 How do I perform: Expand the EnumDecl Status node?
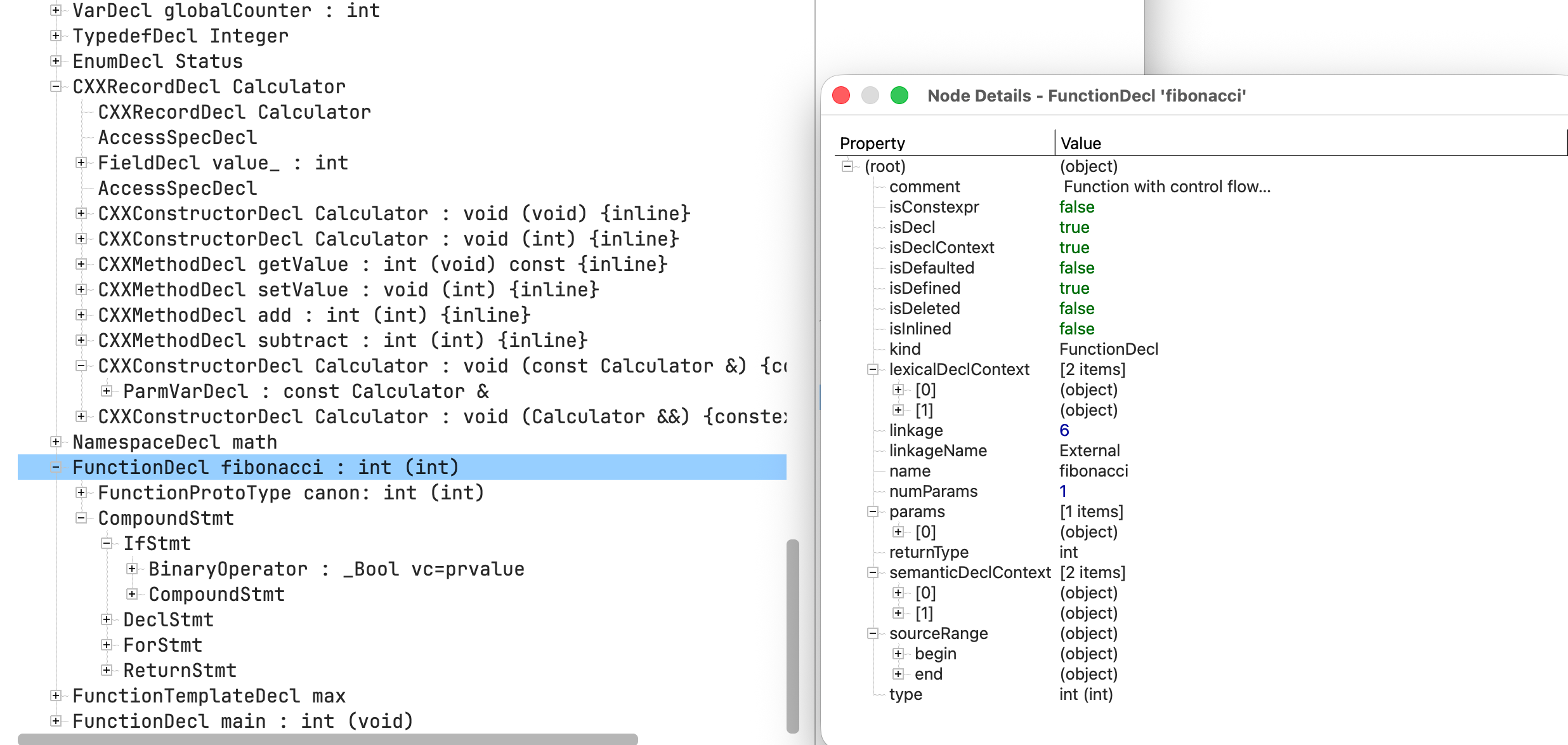point(56,61)
